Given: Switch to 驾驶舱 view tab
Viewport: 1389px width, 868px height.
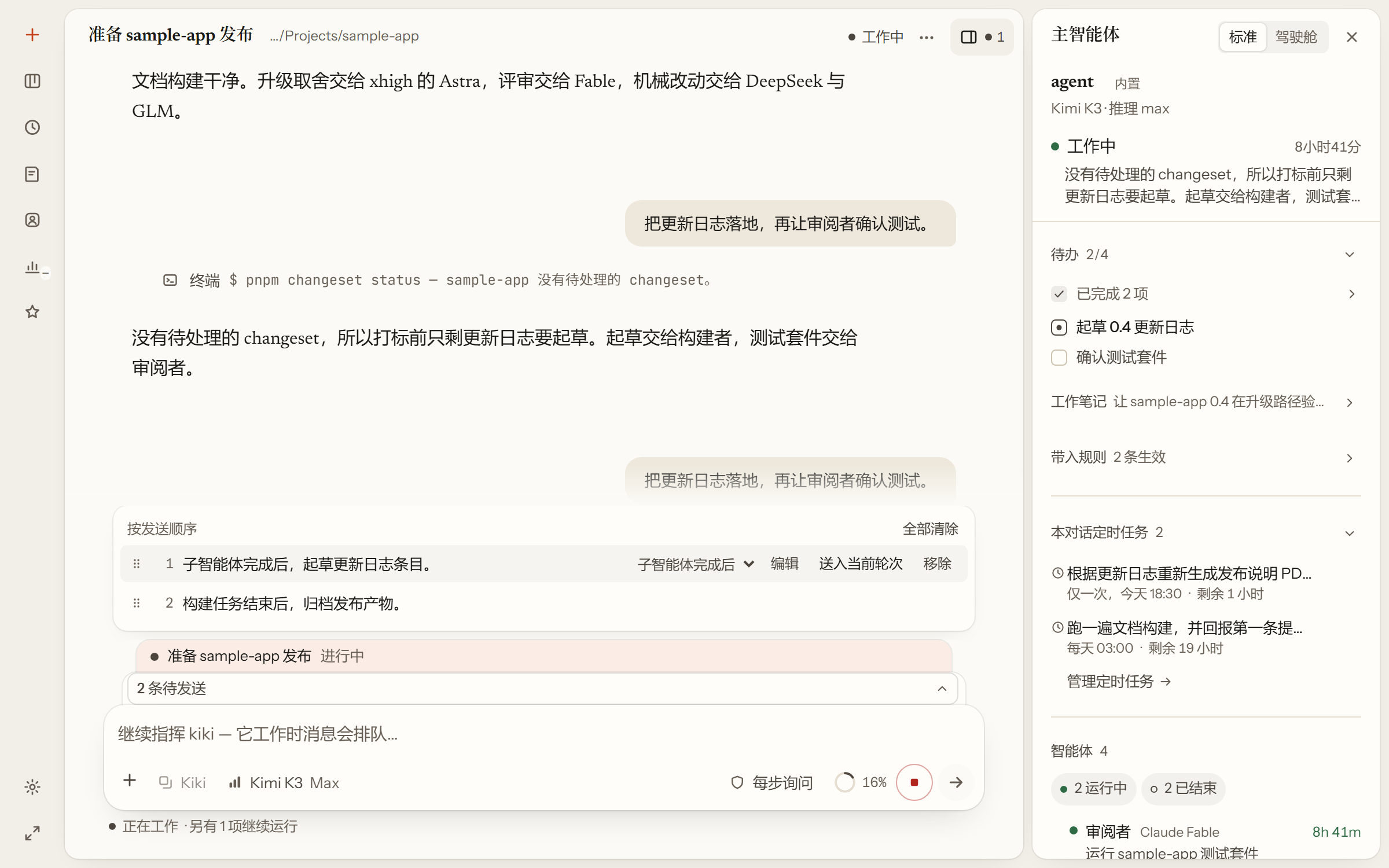Looking at the screenshot, I should (1296, 37).
